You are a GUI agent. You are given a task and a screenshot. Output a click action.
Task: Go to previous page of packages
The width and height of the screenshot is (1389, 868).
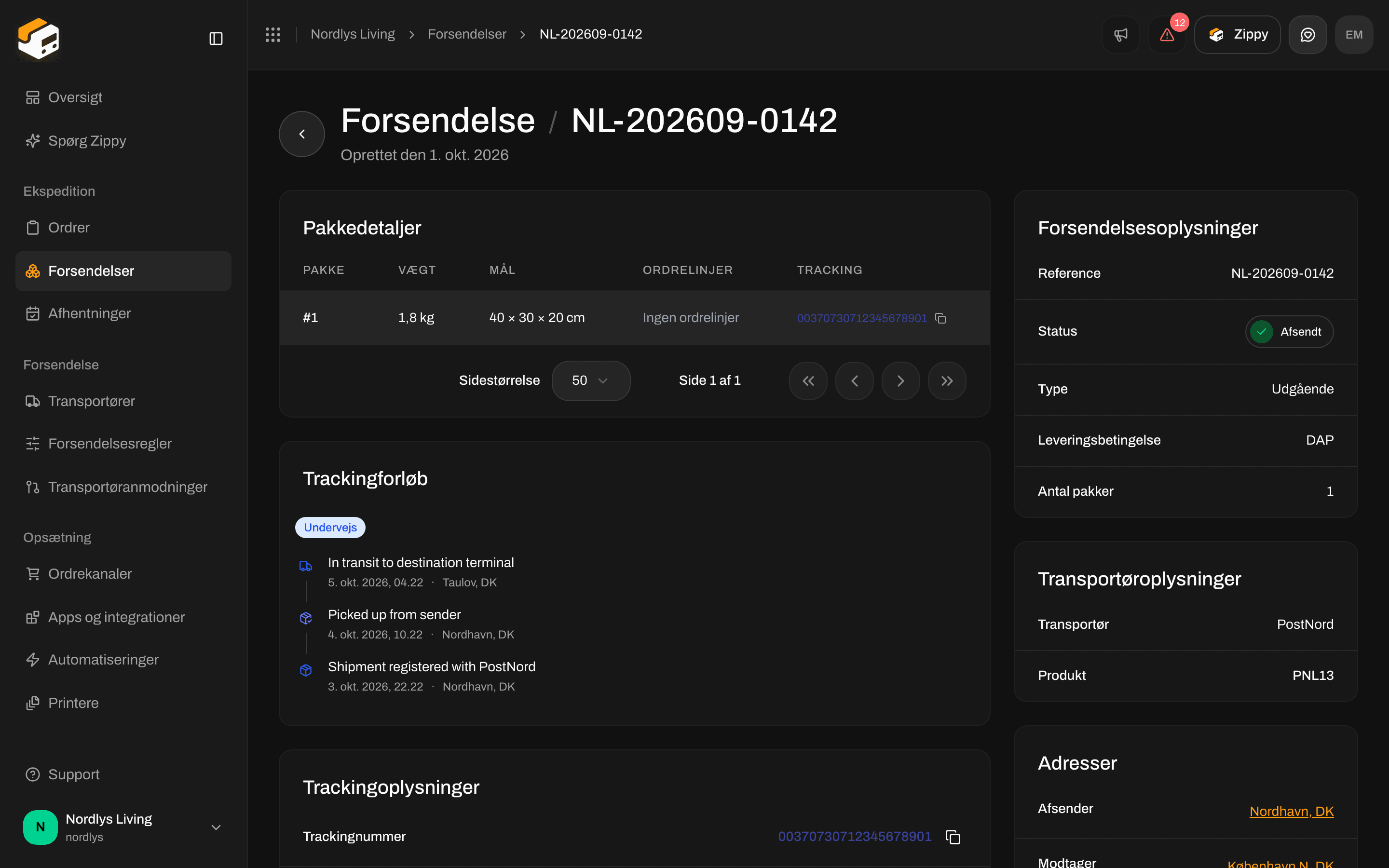point(855,380)
